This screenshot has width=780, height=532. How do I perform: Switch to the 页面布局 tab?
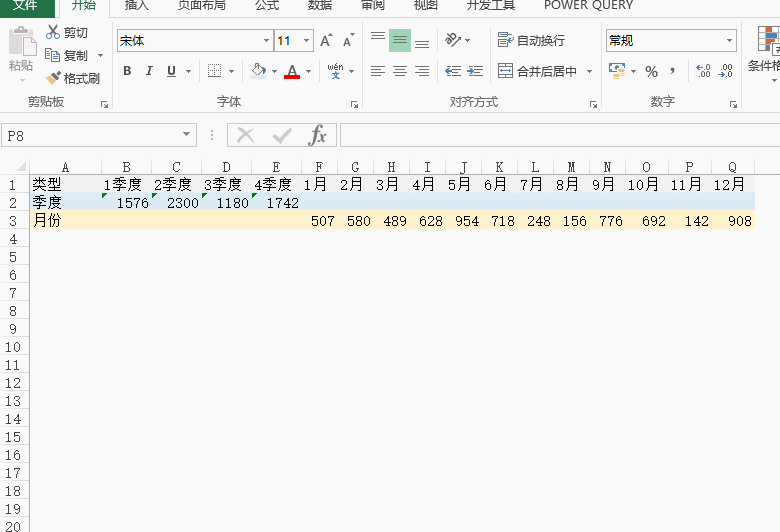pyautogui.click(x=201, y=5)
